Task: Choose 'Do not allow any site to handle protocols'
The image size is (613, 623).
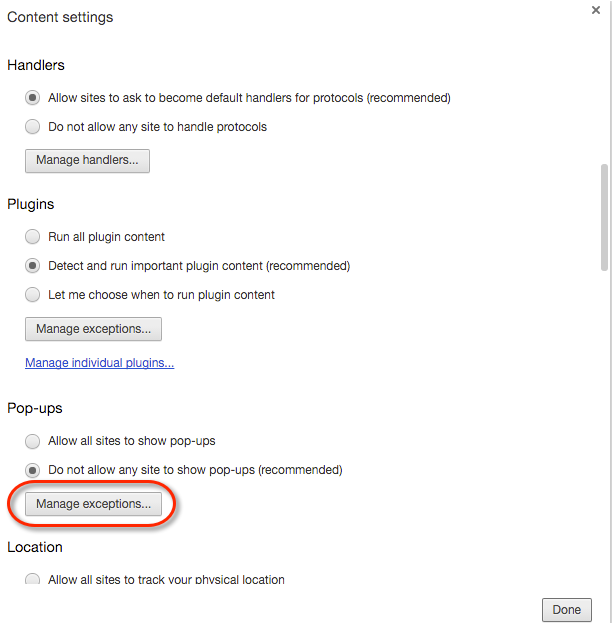Action: 33,127
